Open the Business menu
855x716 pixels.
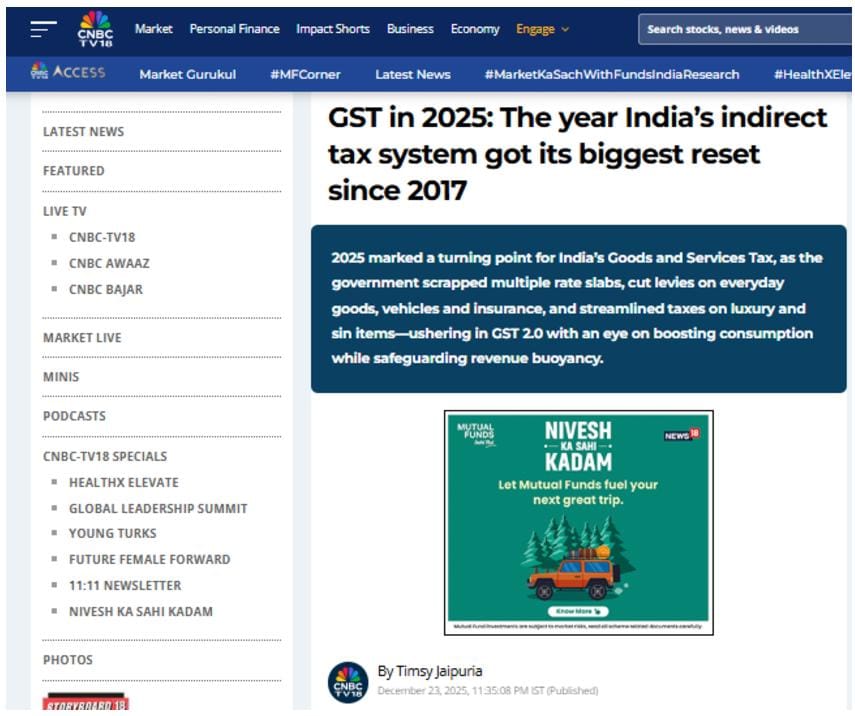tap(410, 29)
